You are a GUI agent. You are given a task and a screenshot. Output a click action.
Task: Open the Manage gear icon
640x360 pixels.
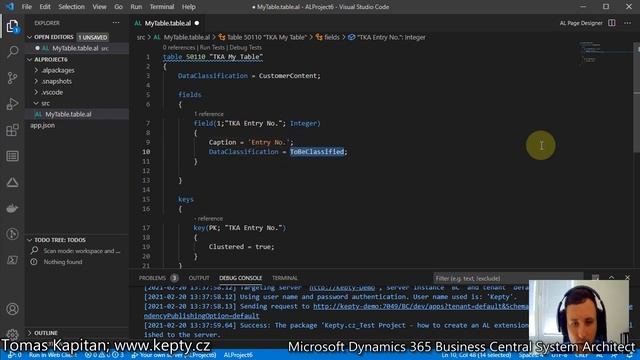pos(12,335)
